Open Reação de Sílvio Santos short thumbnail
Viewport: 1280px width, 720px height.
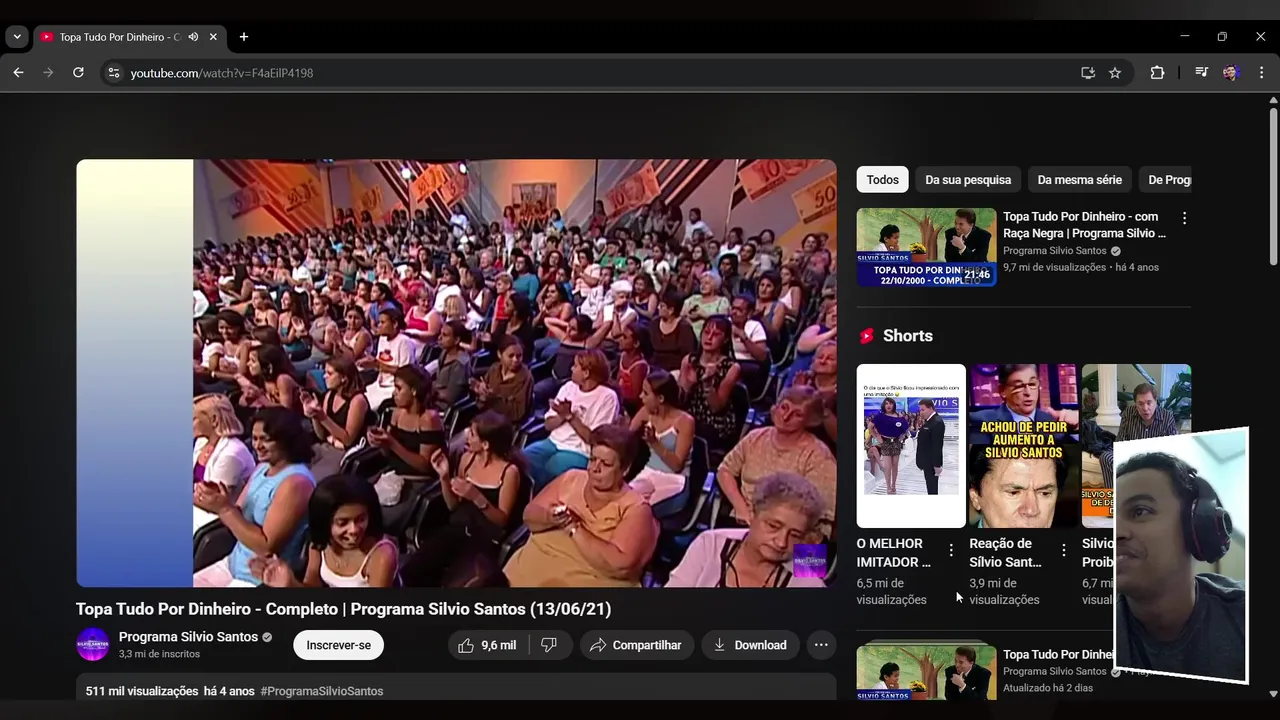click(1024, 445)
